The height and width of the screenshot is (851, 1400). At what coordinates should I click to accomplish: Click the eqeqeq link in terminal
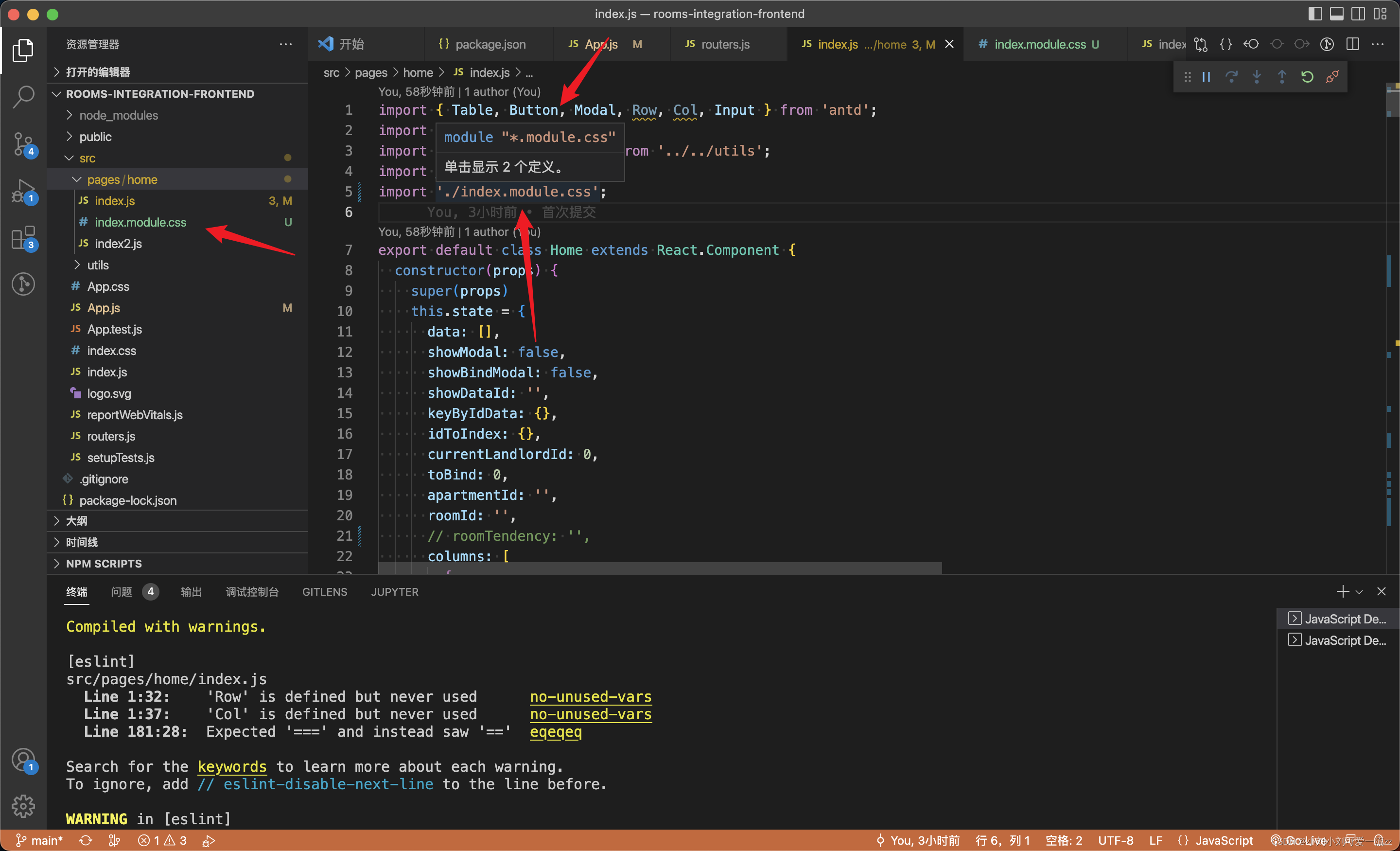(556, 732)
